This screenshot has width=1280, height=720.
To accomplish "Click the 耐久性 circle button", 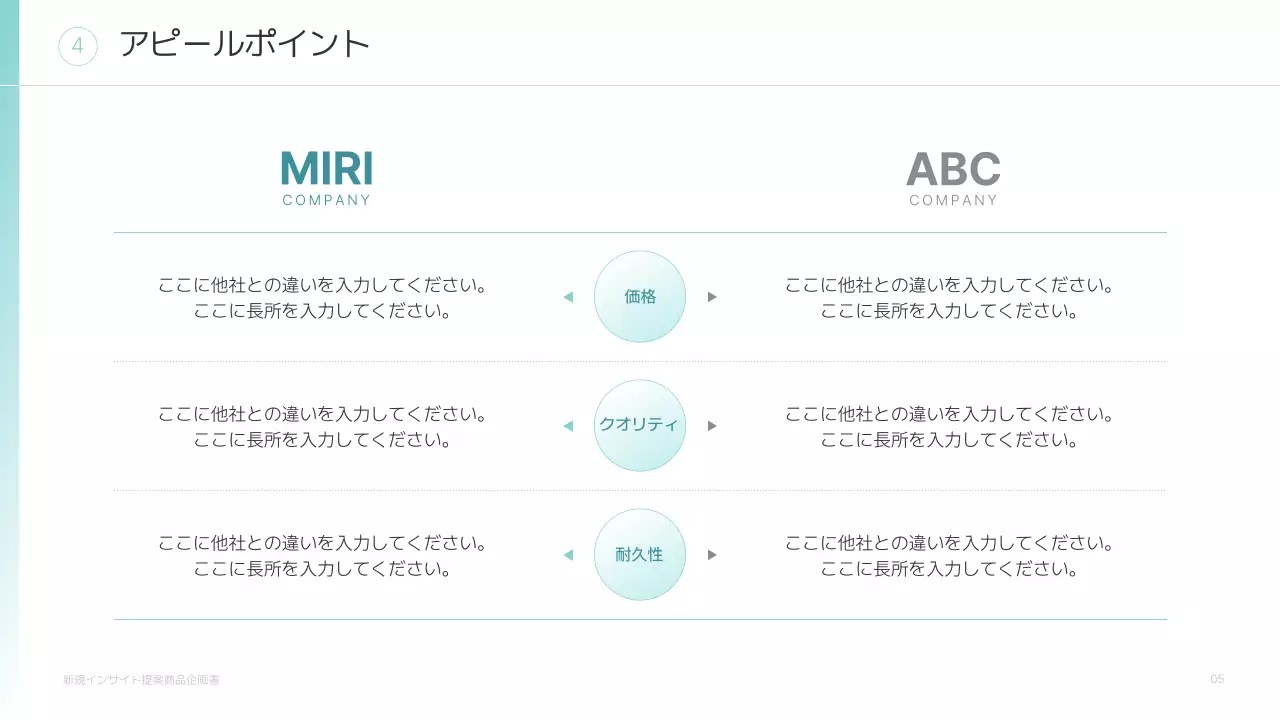I will tap(640, 555).
